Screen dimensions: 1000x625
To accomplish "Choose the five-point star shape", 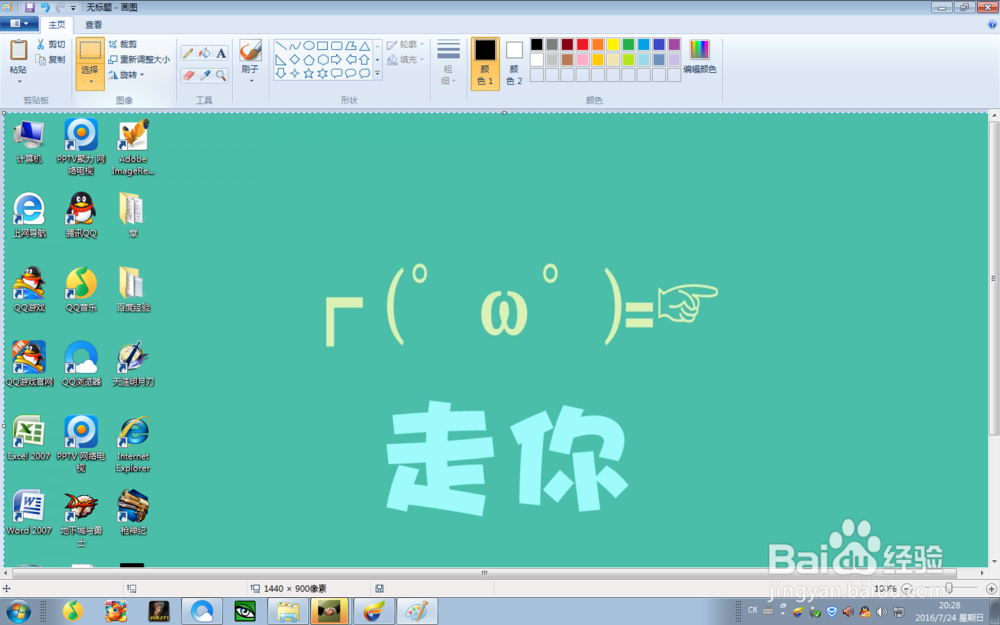I will coord(309,74).
